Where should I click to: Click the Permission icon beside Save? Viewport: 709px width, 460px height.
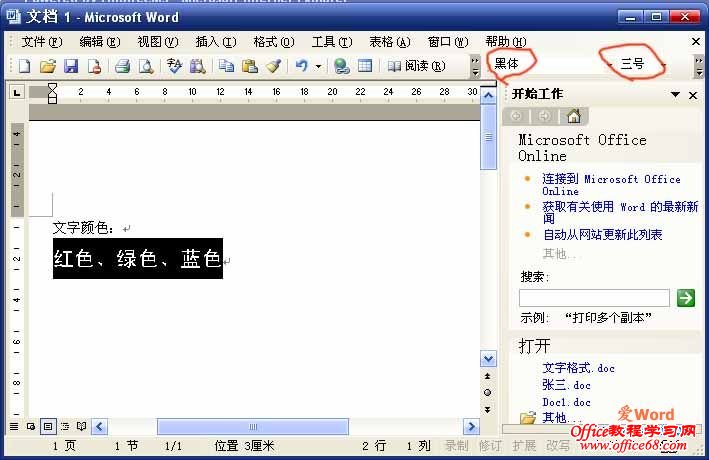pos(95,66)
